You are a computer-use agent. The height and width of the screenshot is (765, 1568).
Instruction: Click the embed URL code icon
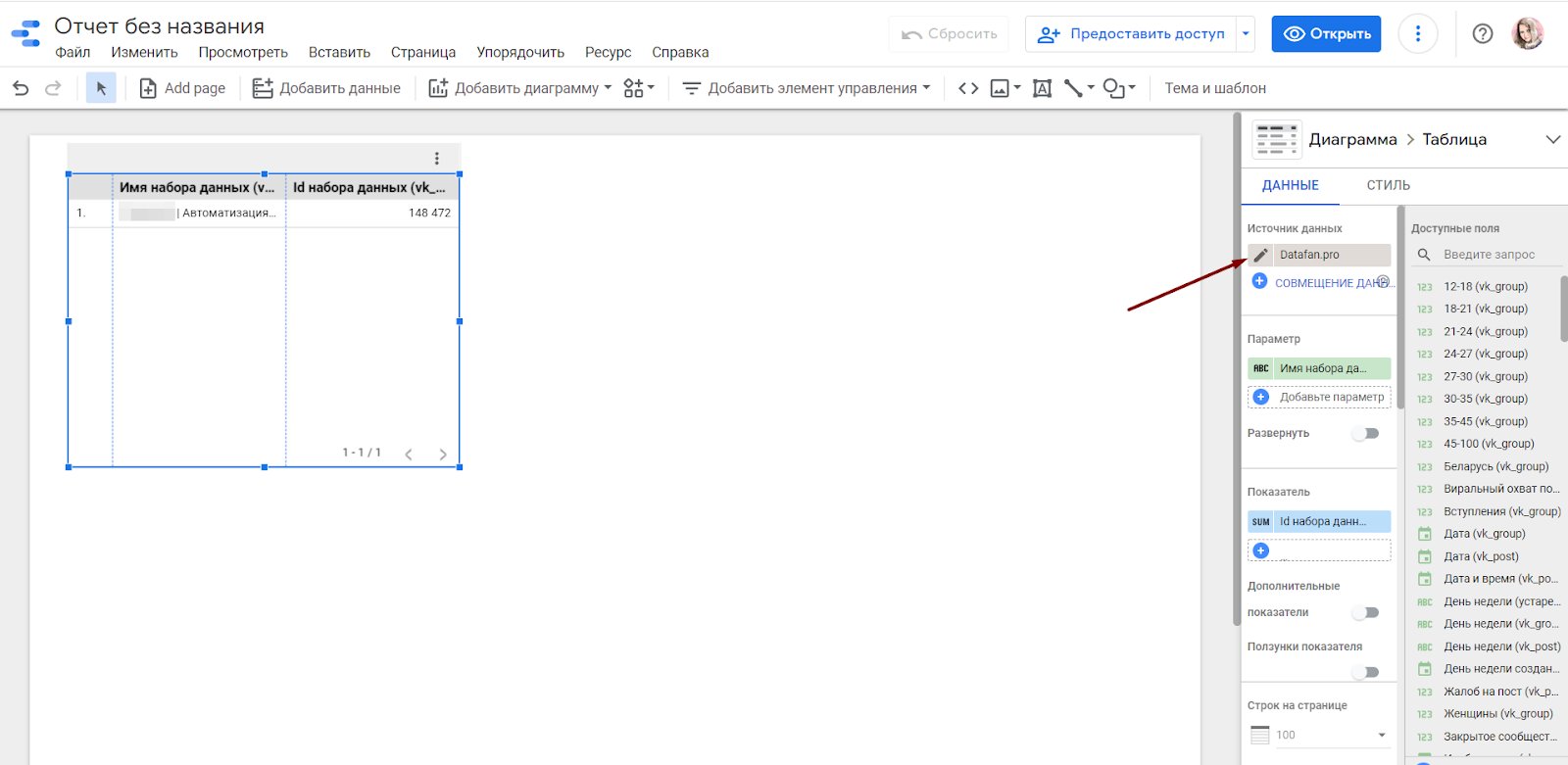click(x=968, y=88)
